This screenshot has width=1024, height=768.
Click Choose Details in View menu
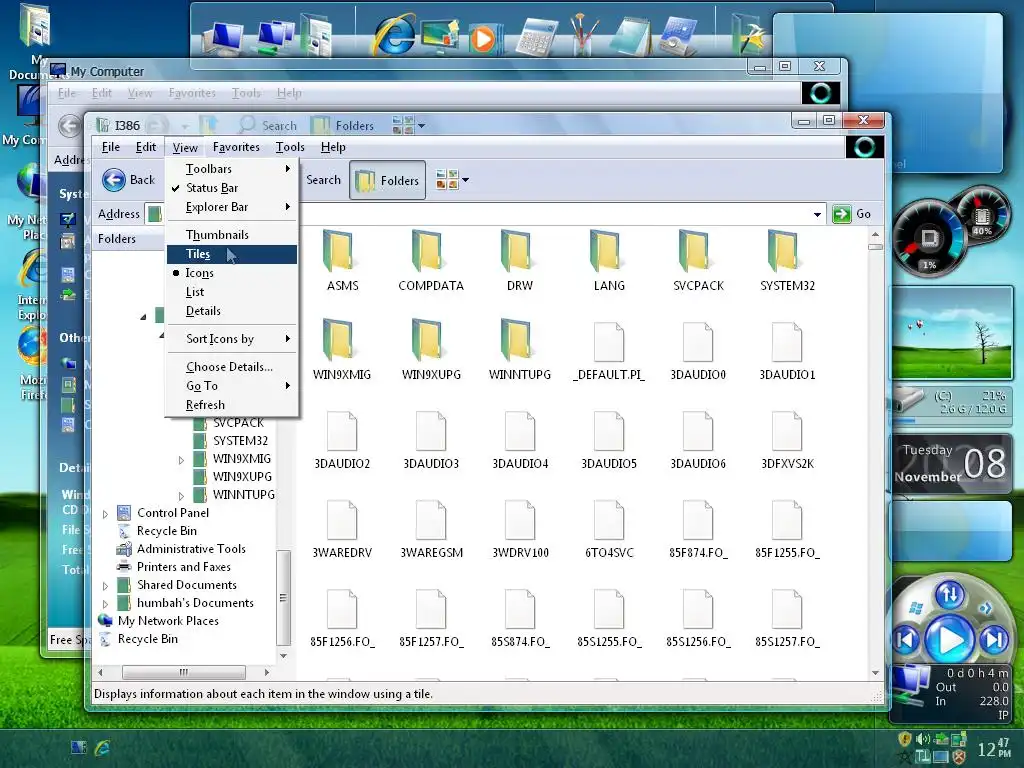click(232, 367)
